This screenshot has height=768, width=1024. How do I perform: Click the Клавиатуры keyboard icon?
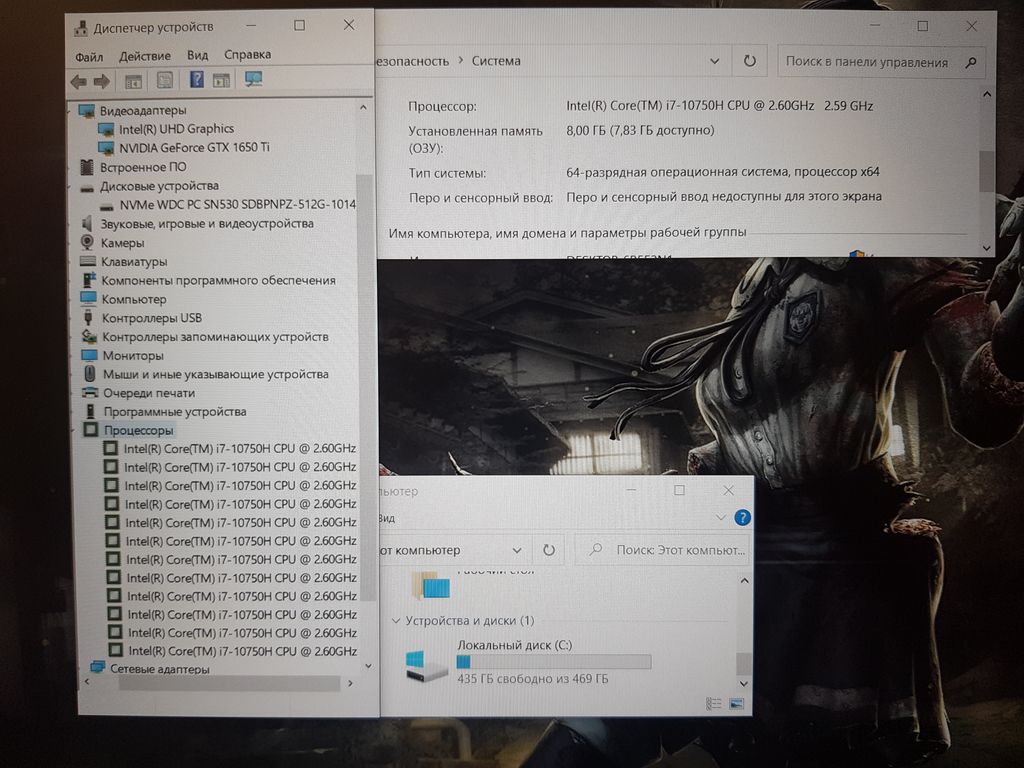[x=88, y=261]
